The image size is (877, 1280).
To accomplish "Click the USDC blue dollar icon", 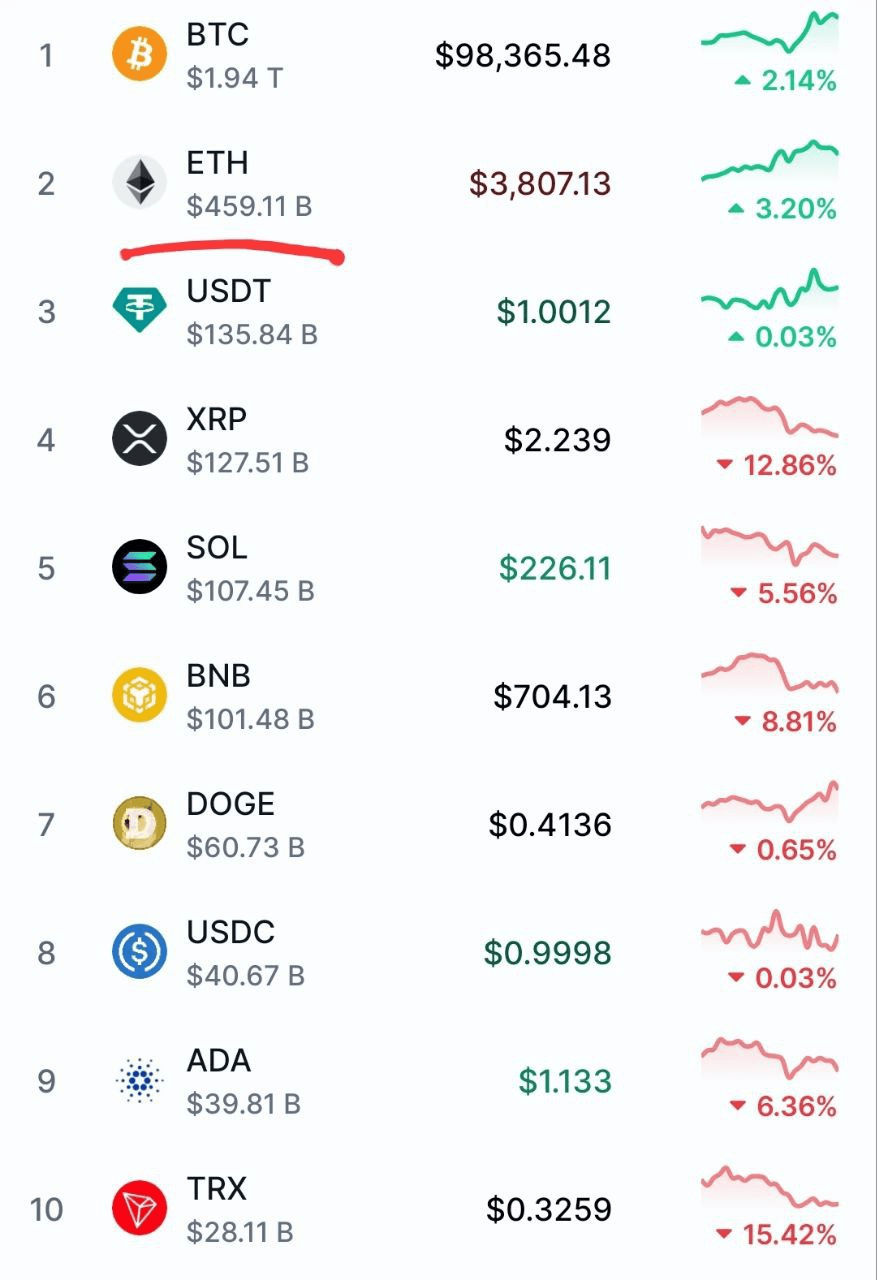I will (x=139, y=952).
